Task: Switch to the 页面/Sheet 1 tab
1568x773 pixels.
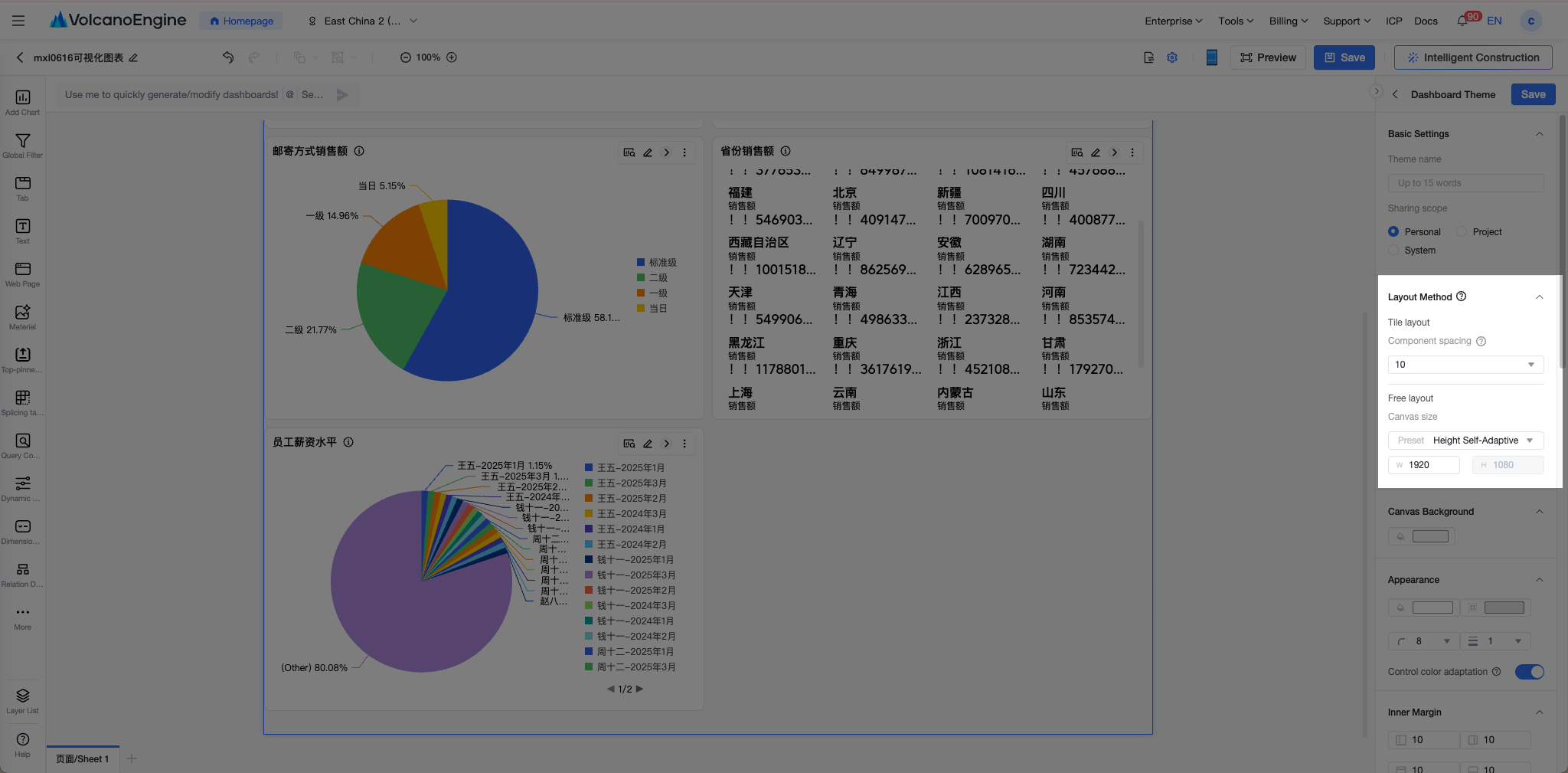Action: pos(83,758)
